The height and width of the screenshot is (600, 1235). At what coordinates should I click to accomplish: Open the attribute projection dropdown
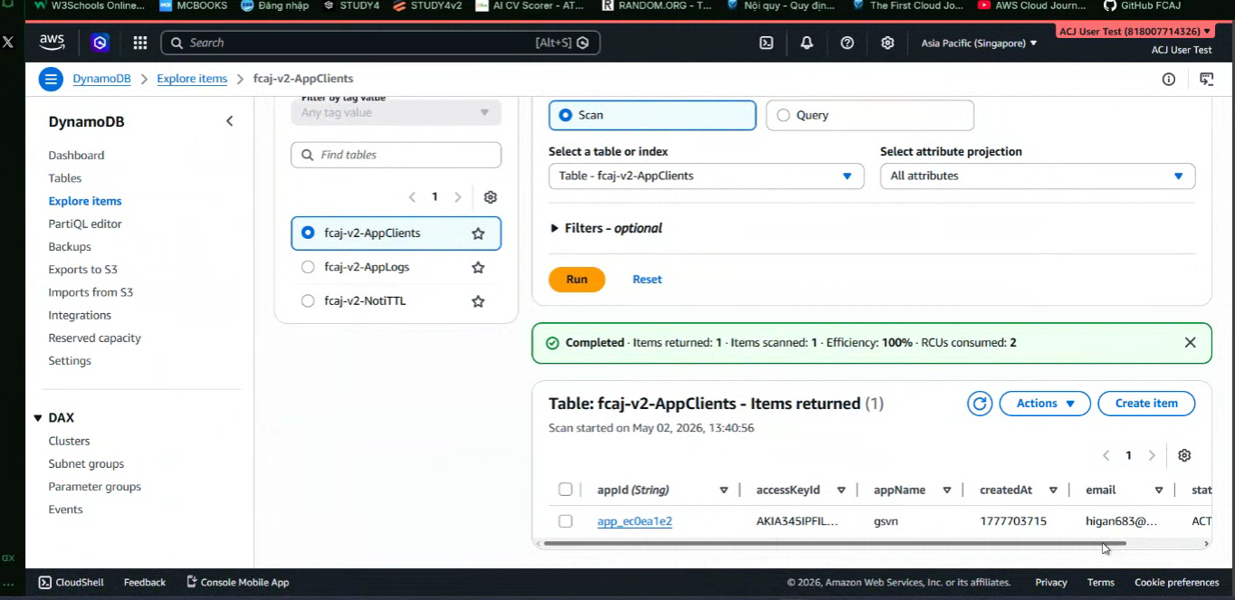[x=1037, y=176]
